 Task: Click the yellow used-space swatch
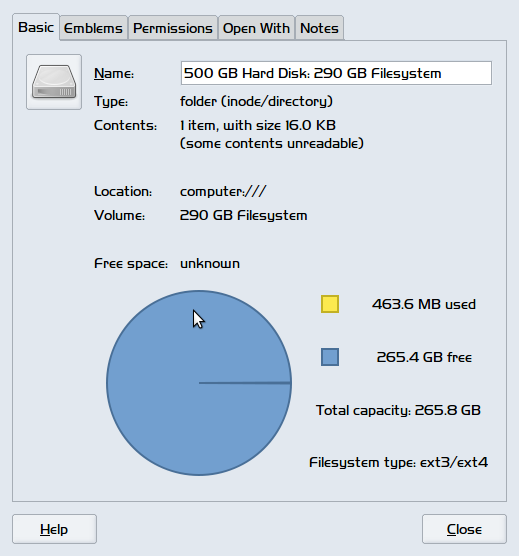330,304
